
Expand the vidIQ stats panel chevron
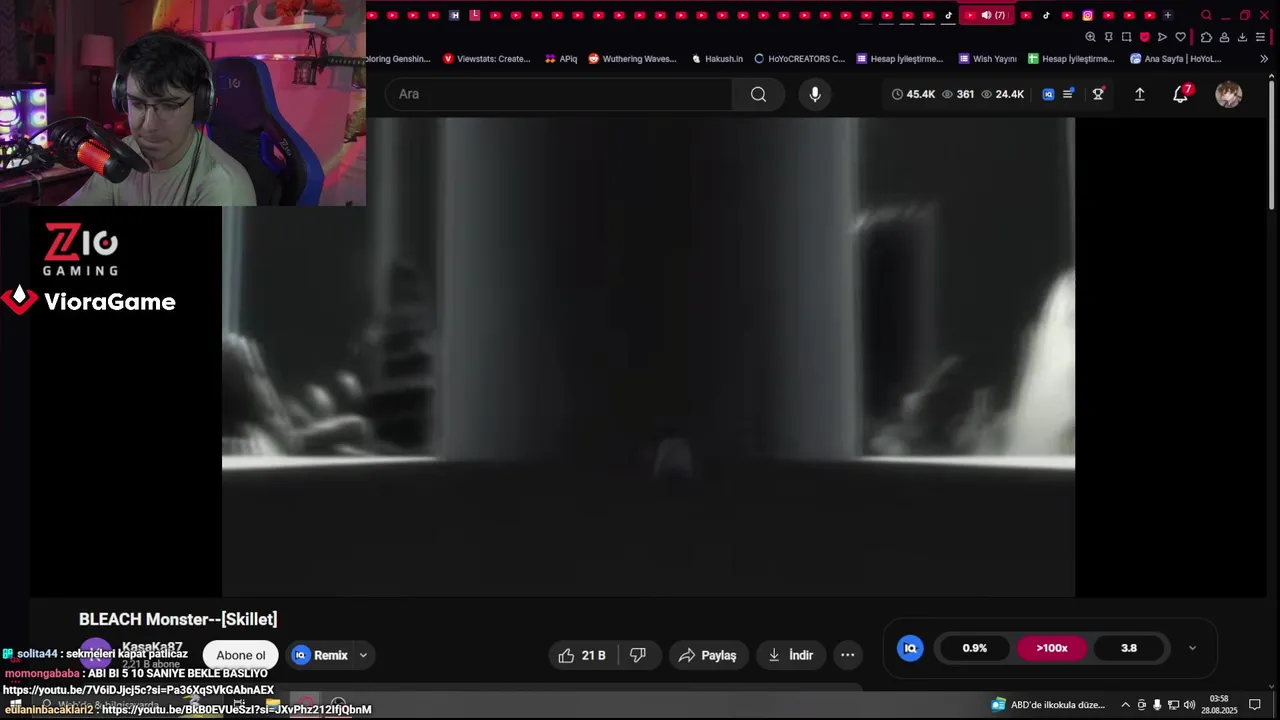1192,648
